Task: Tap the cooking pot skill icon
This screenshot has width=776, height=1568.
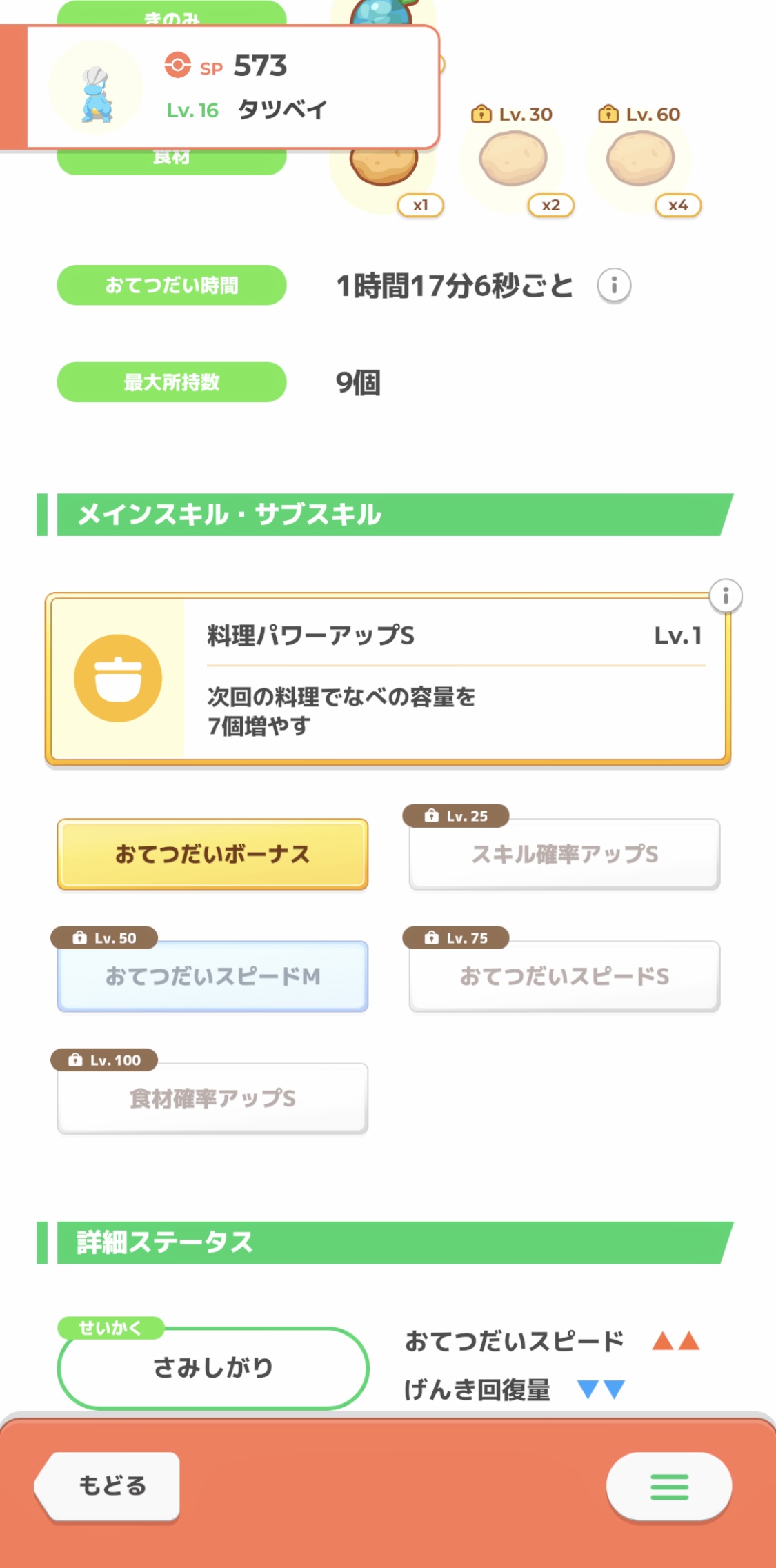Action: click(x=118, y=678)
